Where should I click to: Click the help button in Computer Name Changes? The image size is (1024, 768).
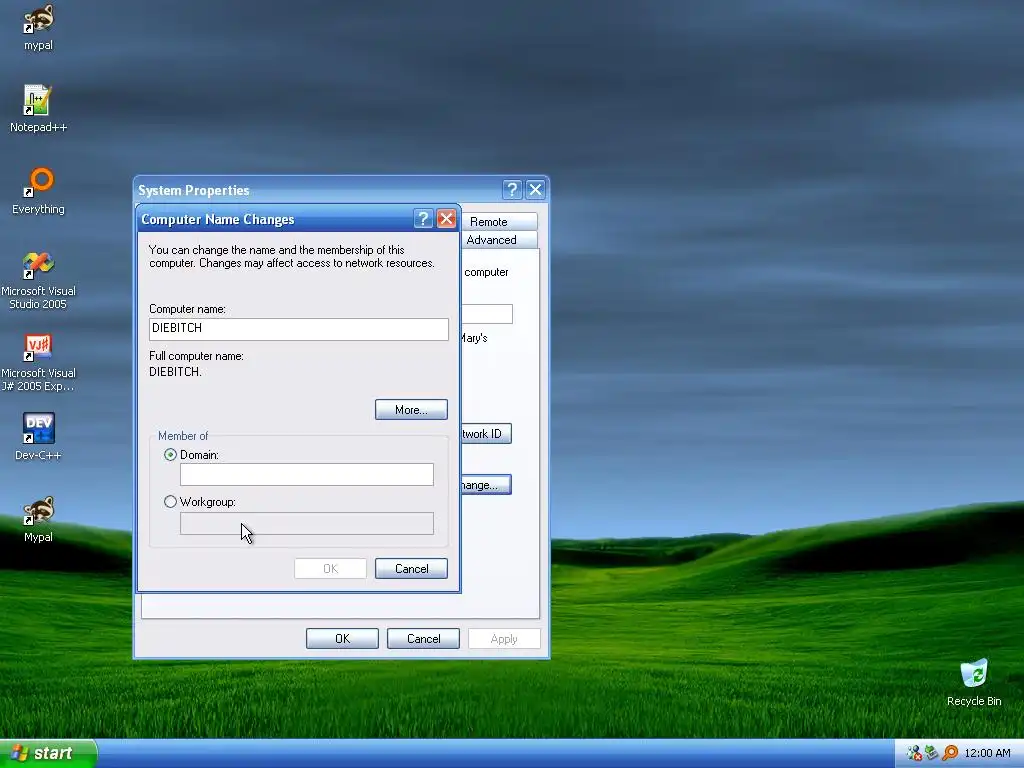coord(423,219)
